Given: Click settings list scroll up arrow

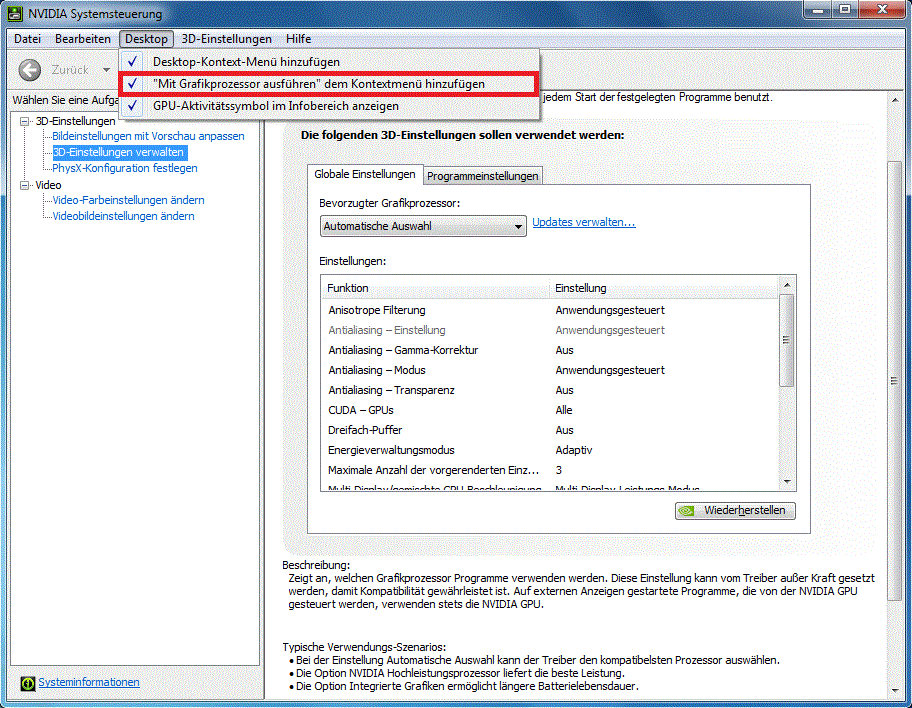Looking at the screenshot, I should pos(787,285).
